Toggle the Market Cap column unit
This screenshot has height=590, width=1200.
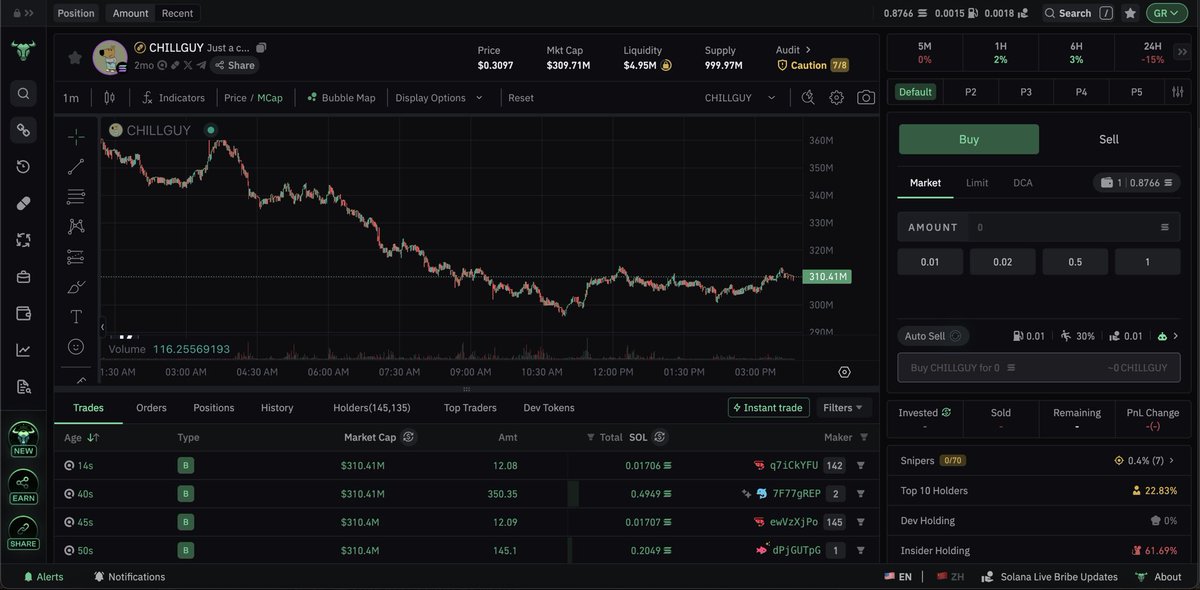[409, 437]
